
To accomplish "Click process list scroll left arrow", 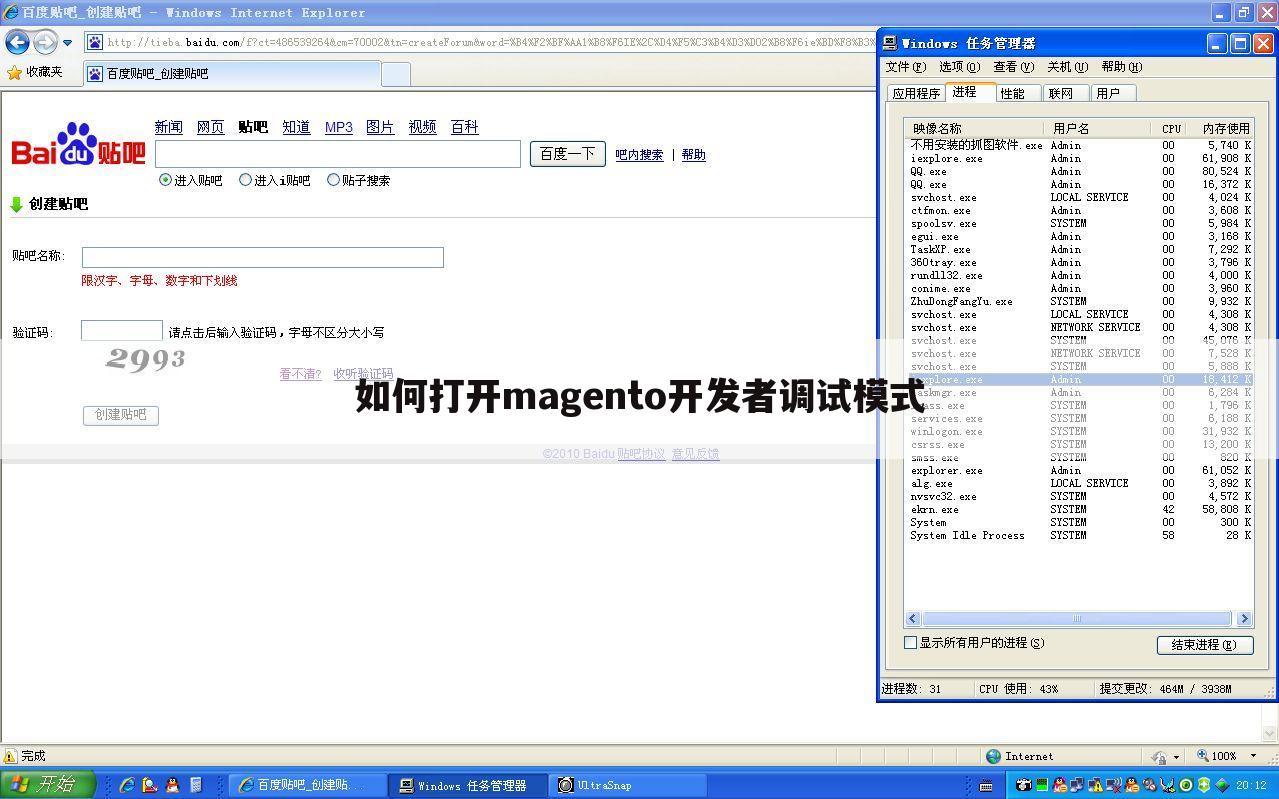I will pyautogui.click(x=912, y=619).
